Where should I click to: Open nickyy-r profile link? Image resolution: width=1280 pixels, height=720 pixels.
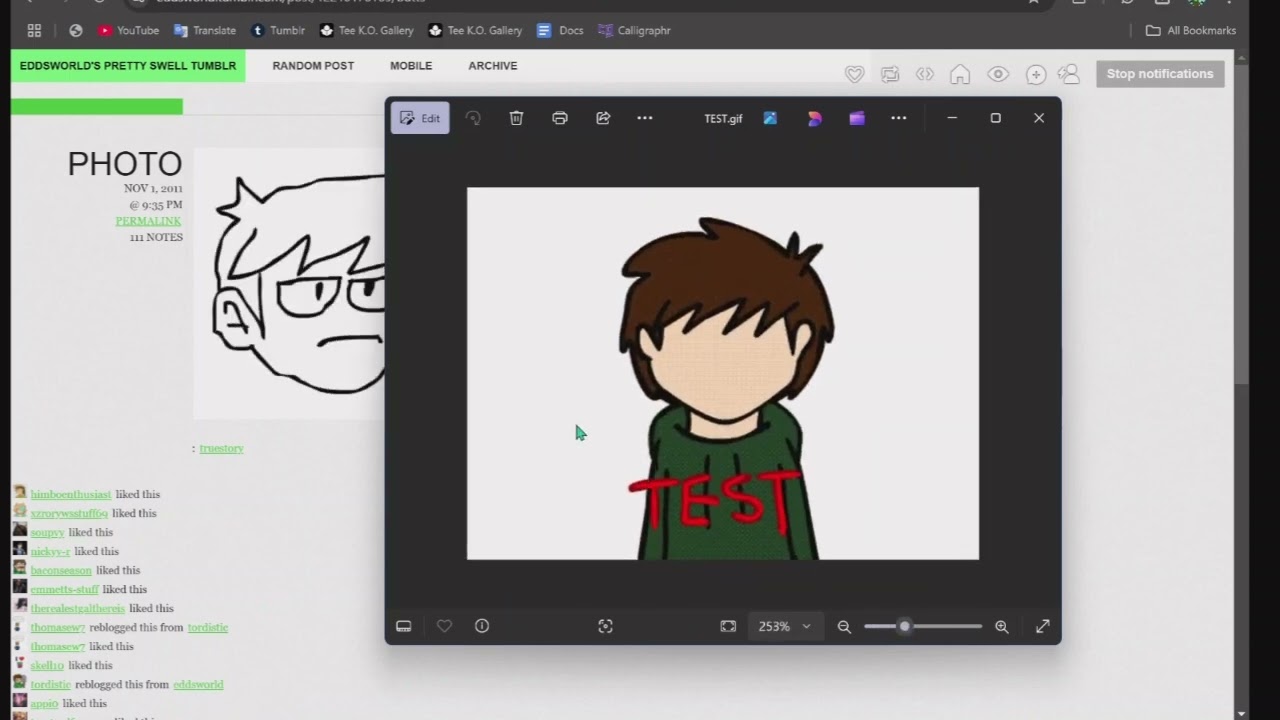[50, 551]
